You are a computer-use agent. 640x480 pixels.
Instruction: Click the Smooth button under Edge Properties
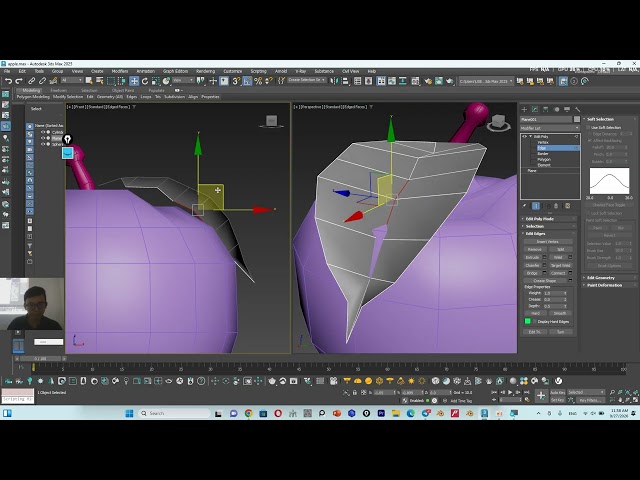point(560,313)
